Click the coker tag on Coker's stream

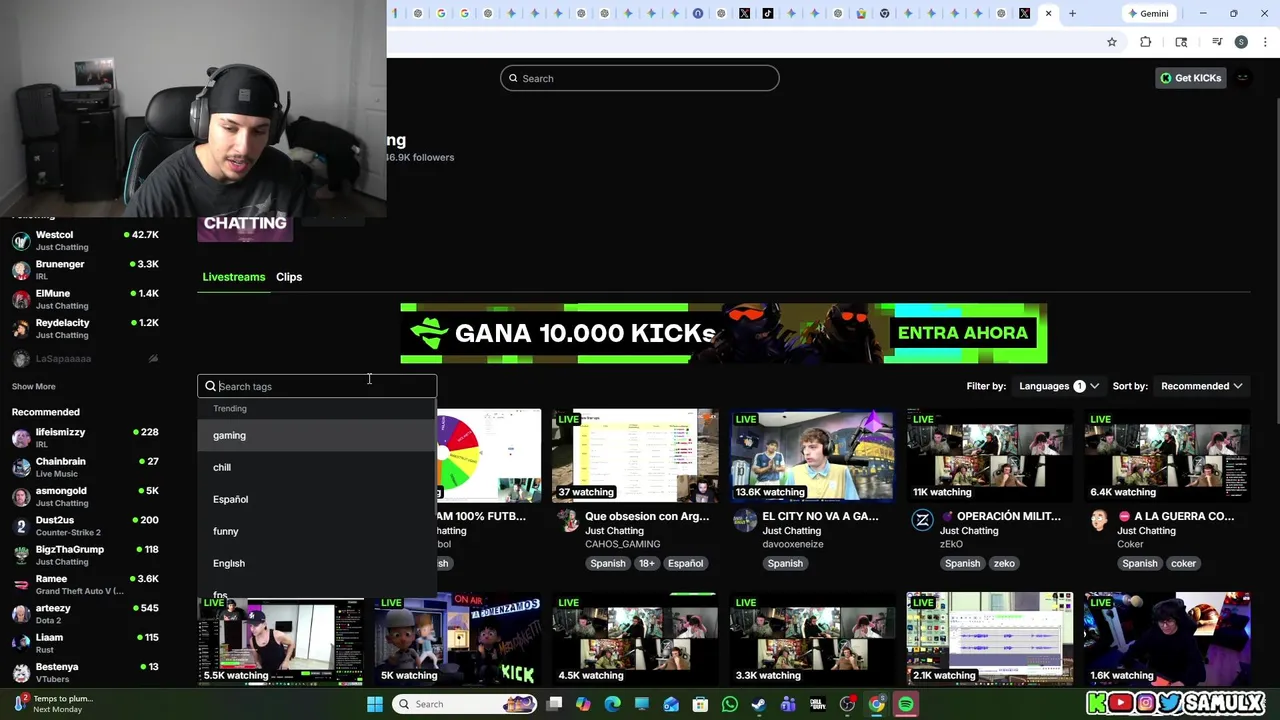click(1183, 563)
